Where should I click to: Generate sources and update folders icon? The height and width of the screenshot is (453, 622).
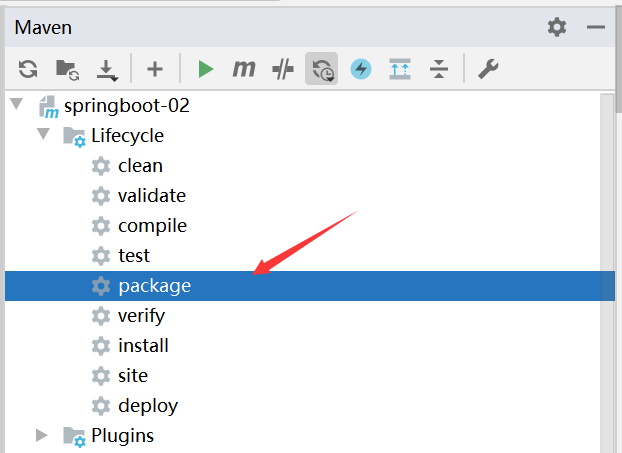[67, 69]
